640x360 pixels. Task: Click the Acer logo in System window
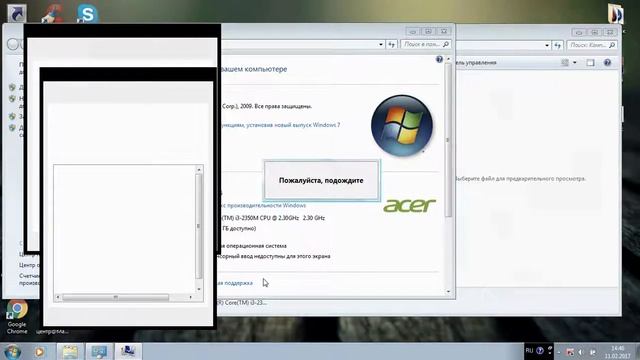point(409,205)
